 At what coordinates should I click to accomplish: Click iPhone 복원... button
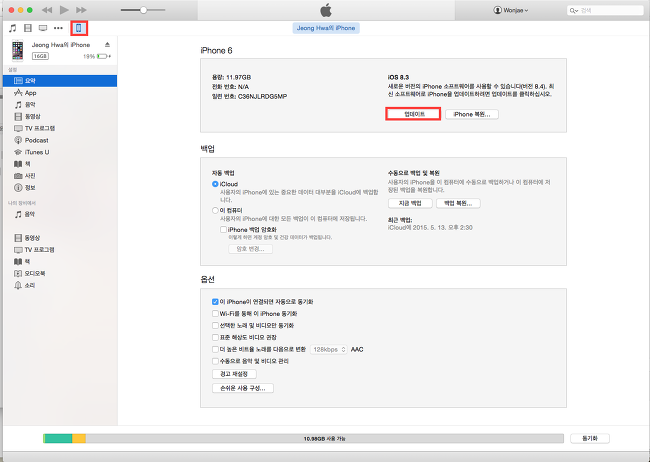[x=472, y=114]
